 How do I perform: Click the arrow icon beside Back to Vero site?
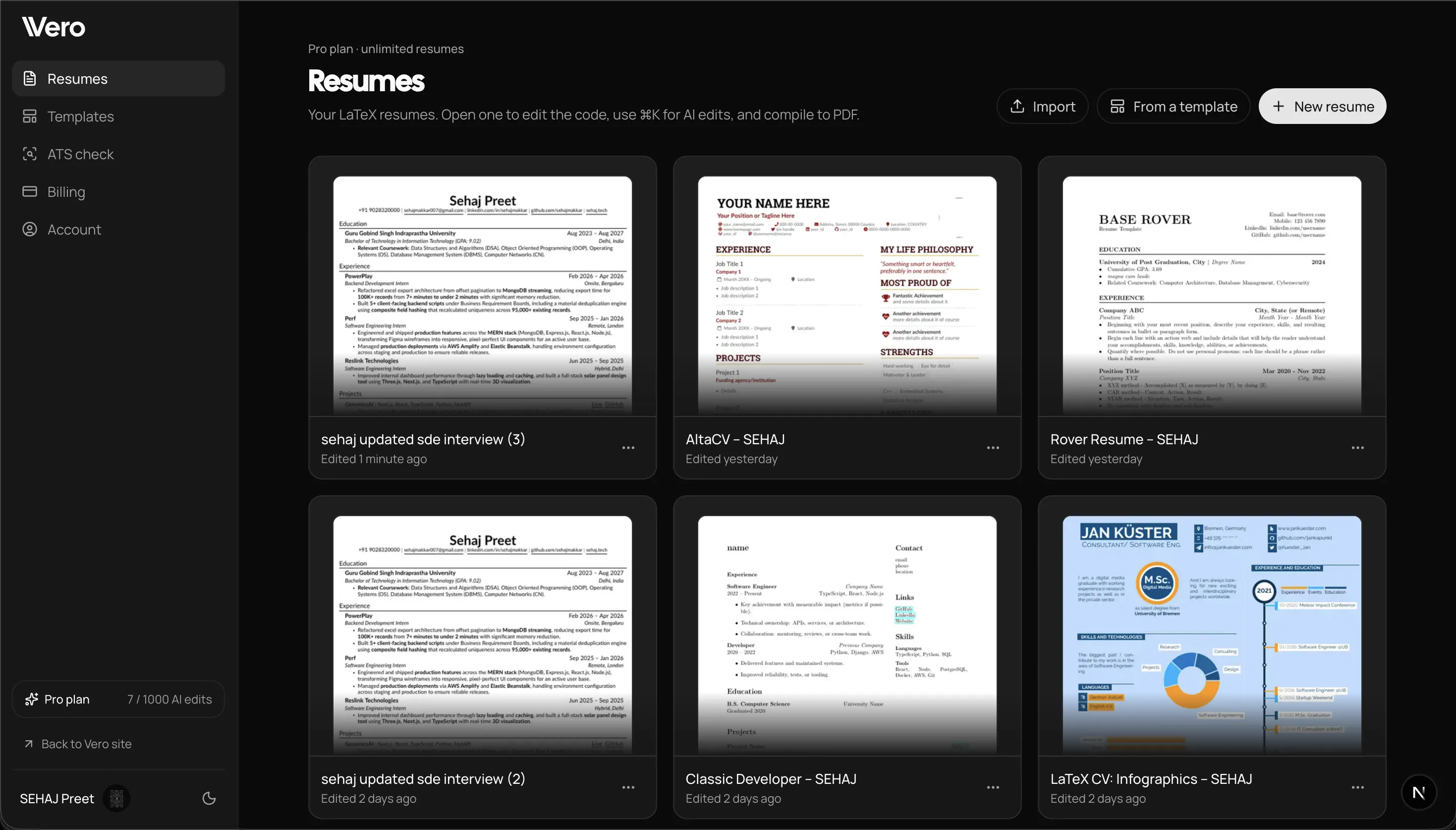pyautogui.click(x=28, y=744)
